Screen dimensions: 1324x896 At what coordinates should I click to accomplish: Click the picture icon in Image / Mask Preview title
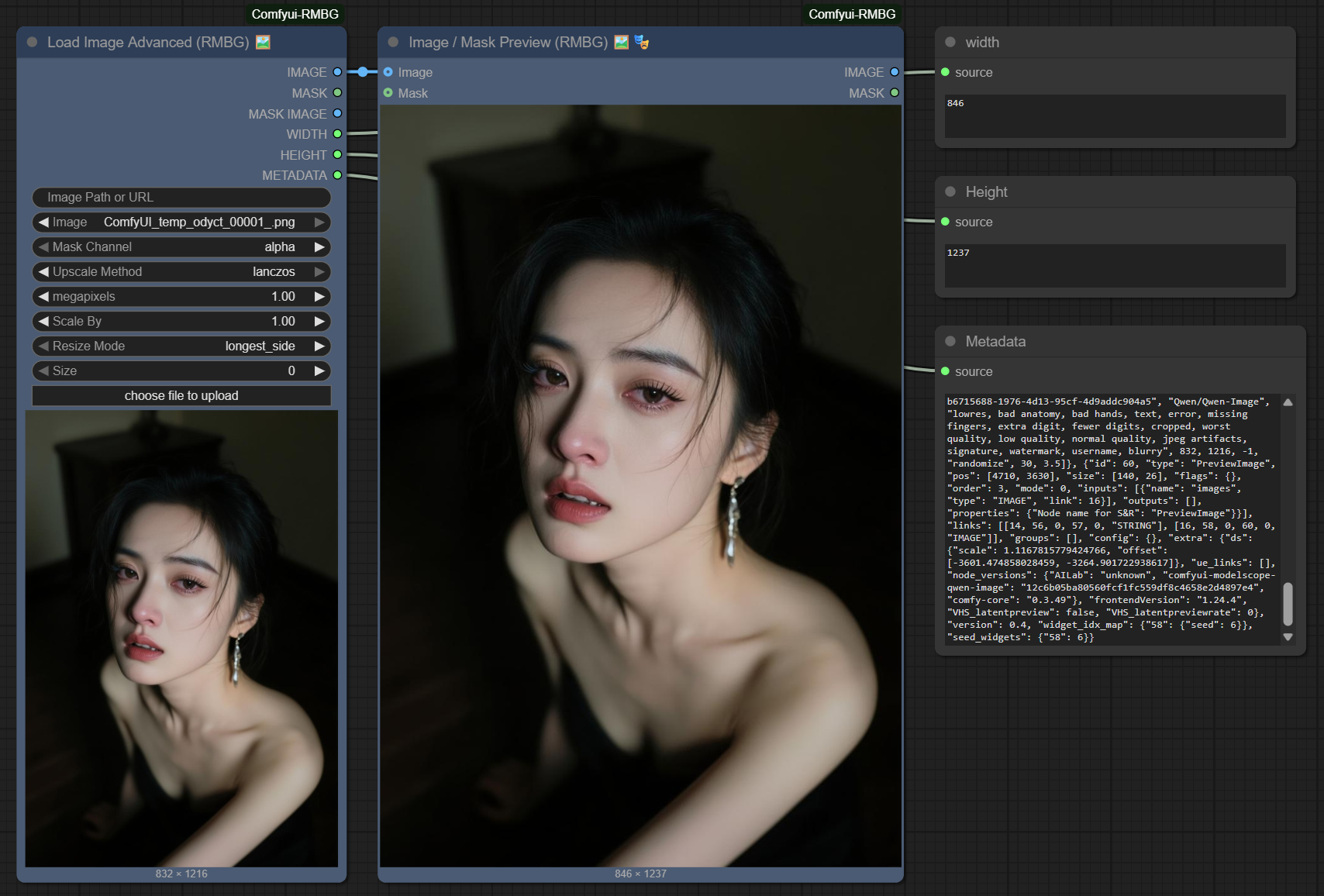(x=621, y=43)
